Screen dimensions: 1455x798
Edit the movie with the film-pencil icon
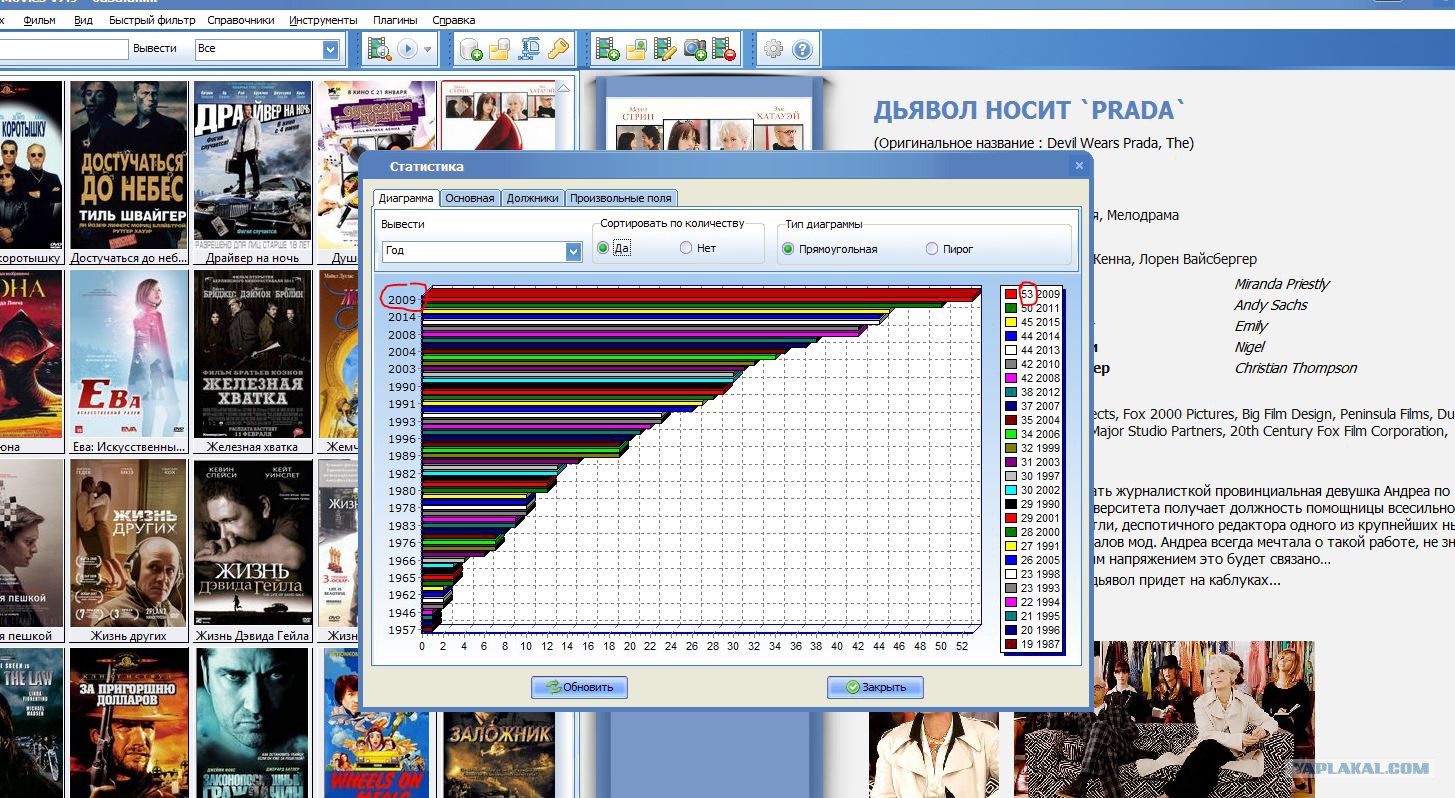[x=665, y=48]
